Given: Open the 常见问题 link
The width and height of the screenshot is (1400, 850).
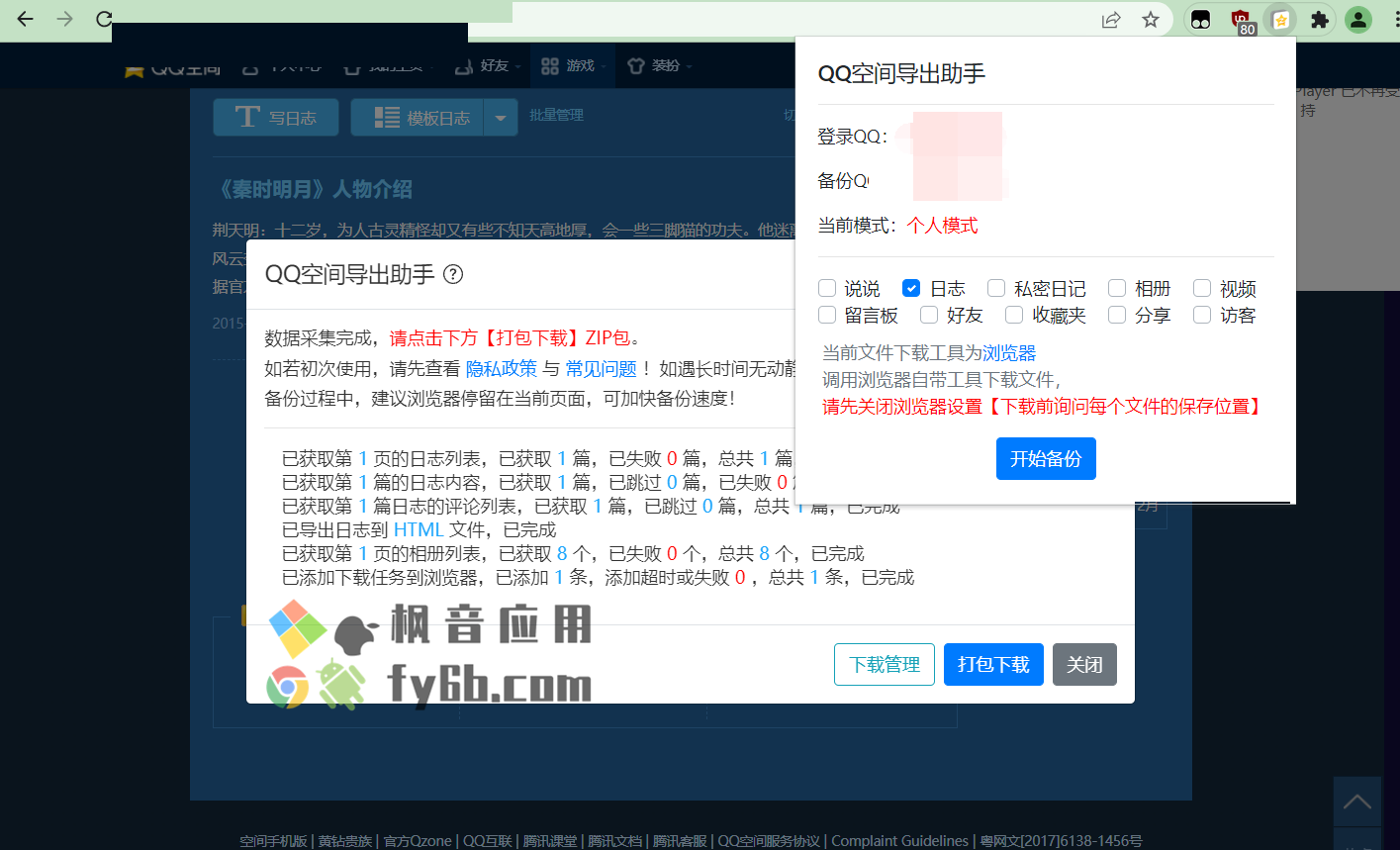Looking at the screenshot, I should pyautogui.click(x=602, y=368).
